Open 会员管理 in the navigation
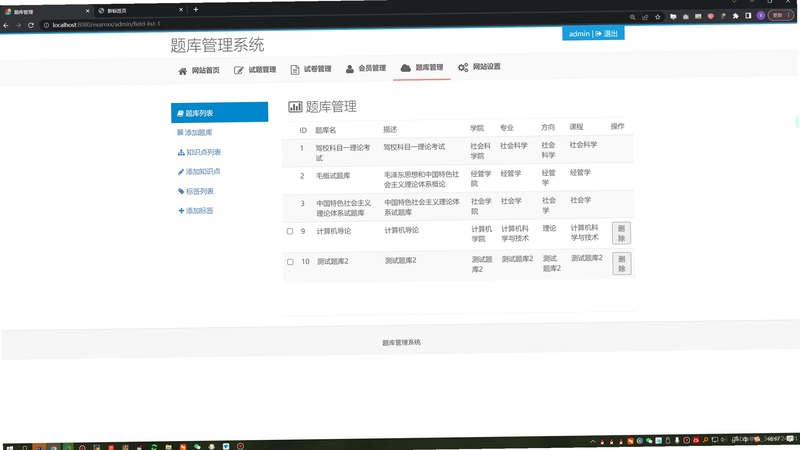 [x=366, y=68]
